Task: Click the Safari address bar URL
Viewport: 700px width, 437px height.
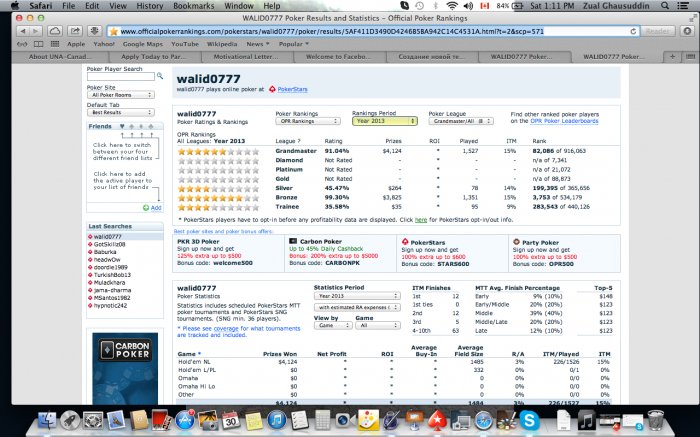Action: coord(332,31)
